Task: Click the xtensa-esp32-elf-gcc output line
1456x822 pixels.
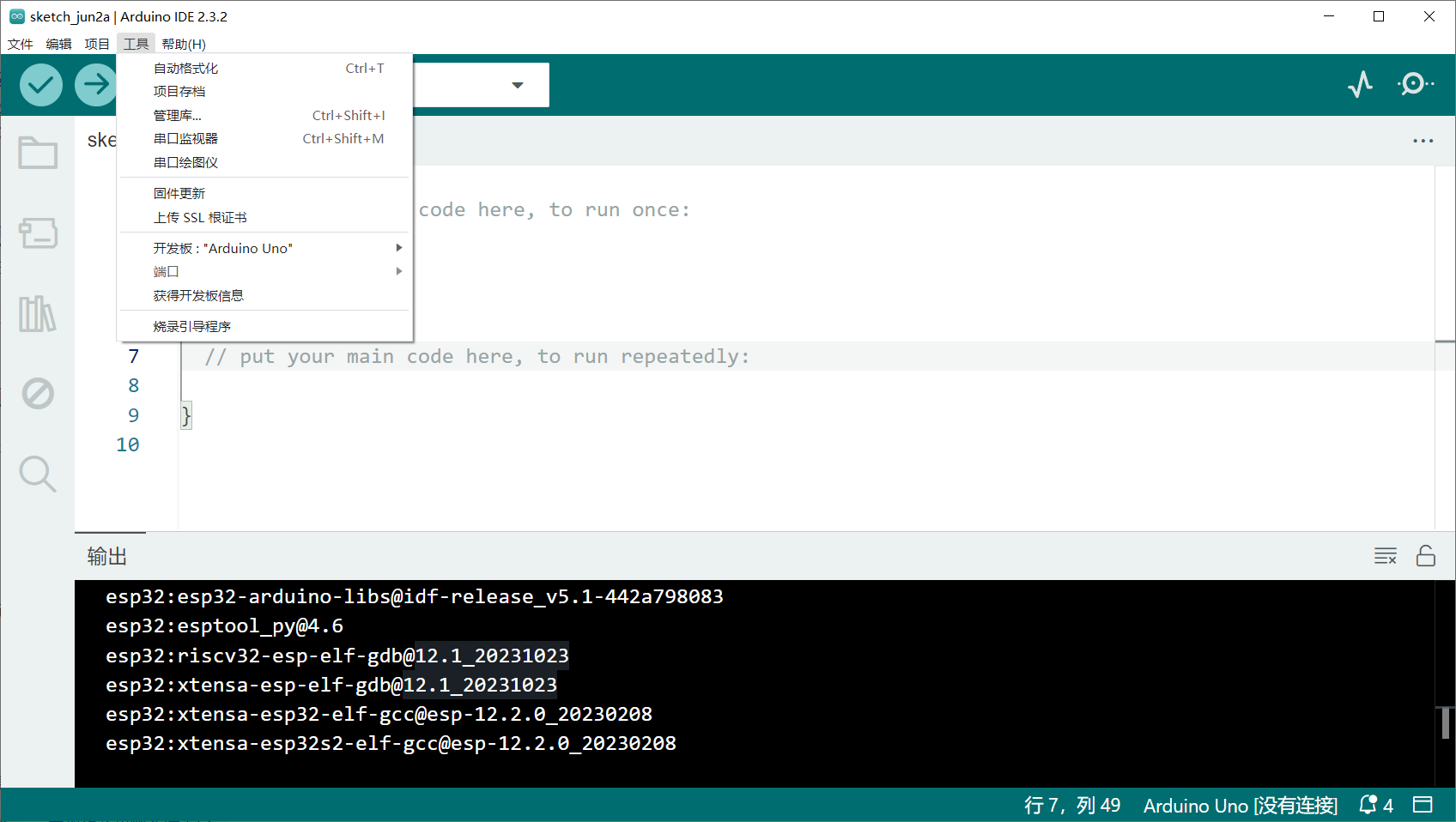Action: click(x=379, y=714)
